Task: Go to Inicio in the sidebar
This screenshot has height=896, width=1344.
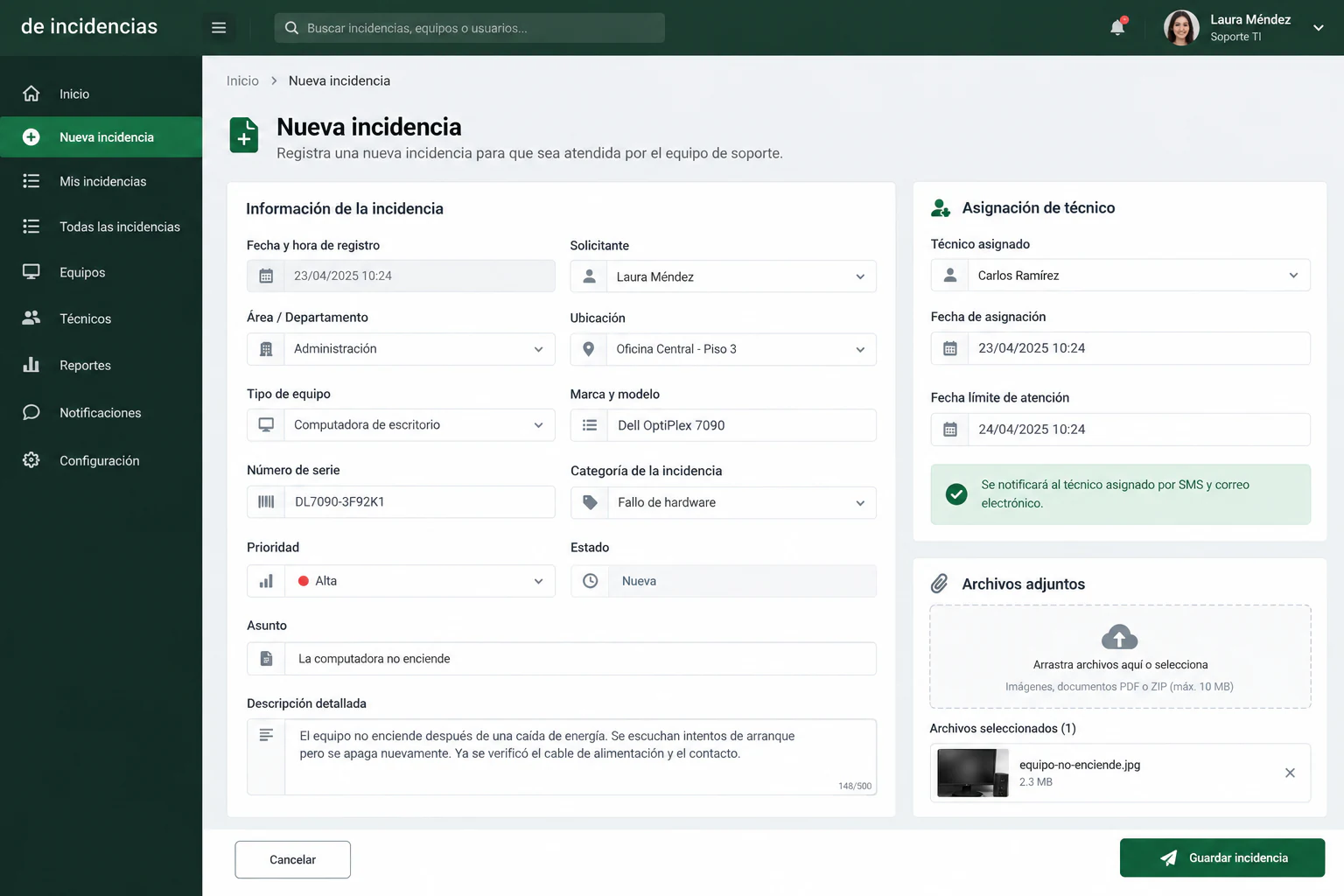Action: click(x=101, y=94)
